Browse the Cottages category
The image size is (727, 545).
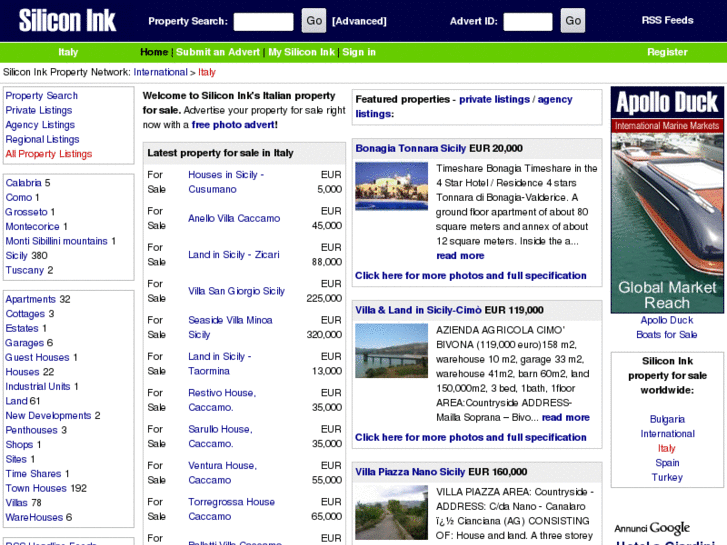(25, 314)
